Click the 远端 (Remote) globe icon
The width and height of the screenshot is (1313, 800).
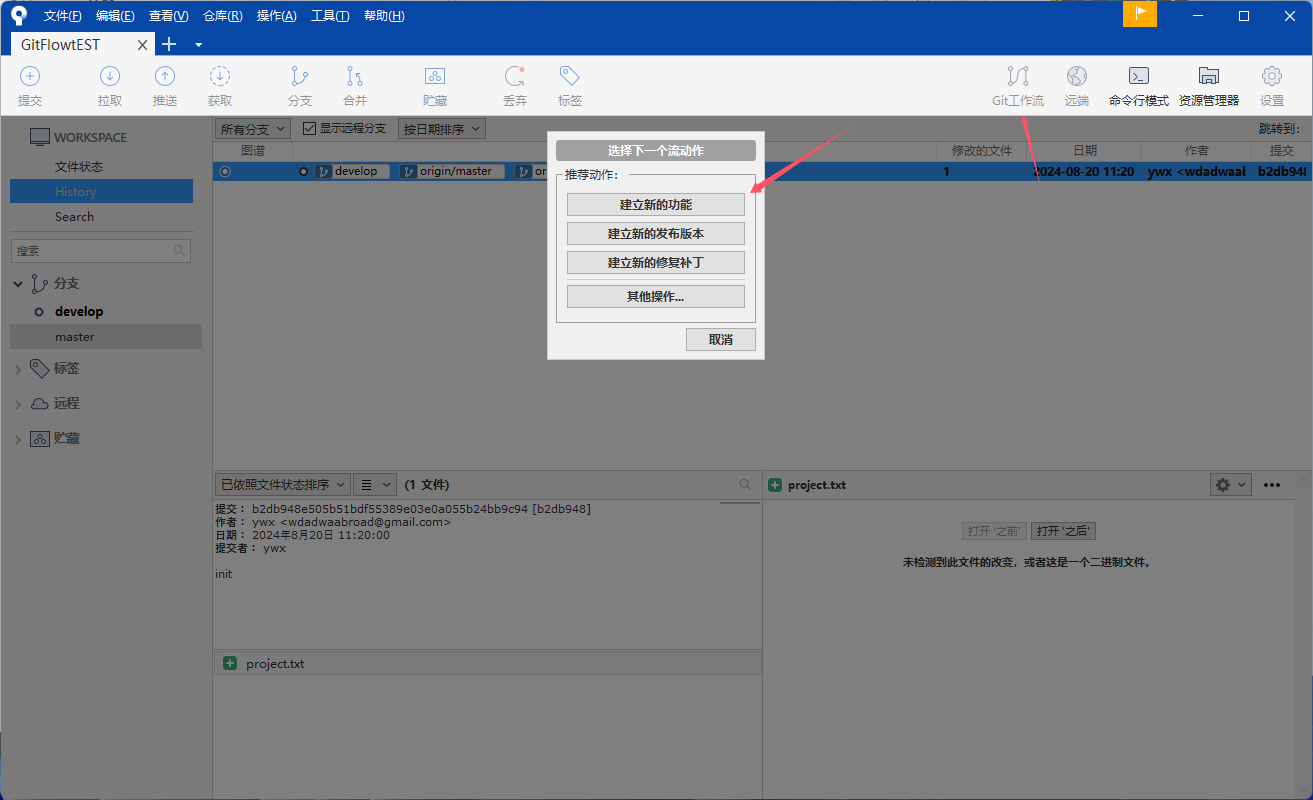[1077, 76]
